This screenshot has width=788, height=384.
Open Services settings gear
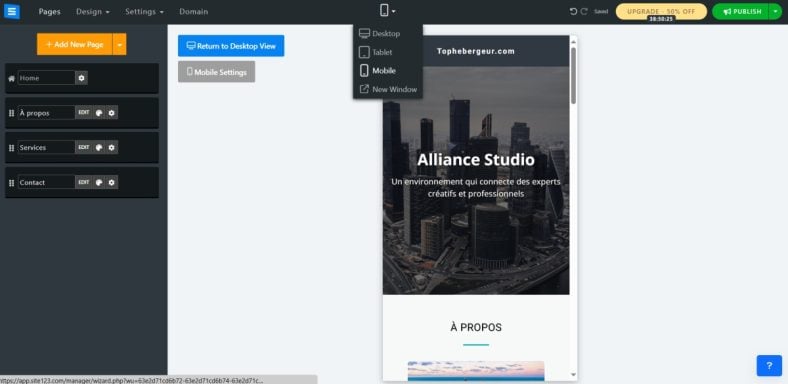pyautogui.click(x=112, y=147)
